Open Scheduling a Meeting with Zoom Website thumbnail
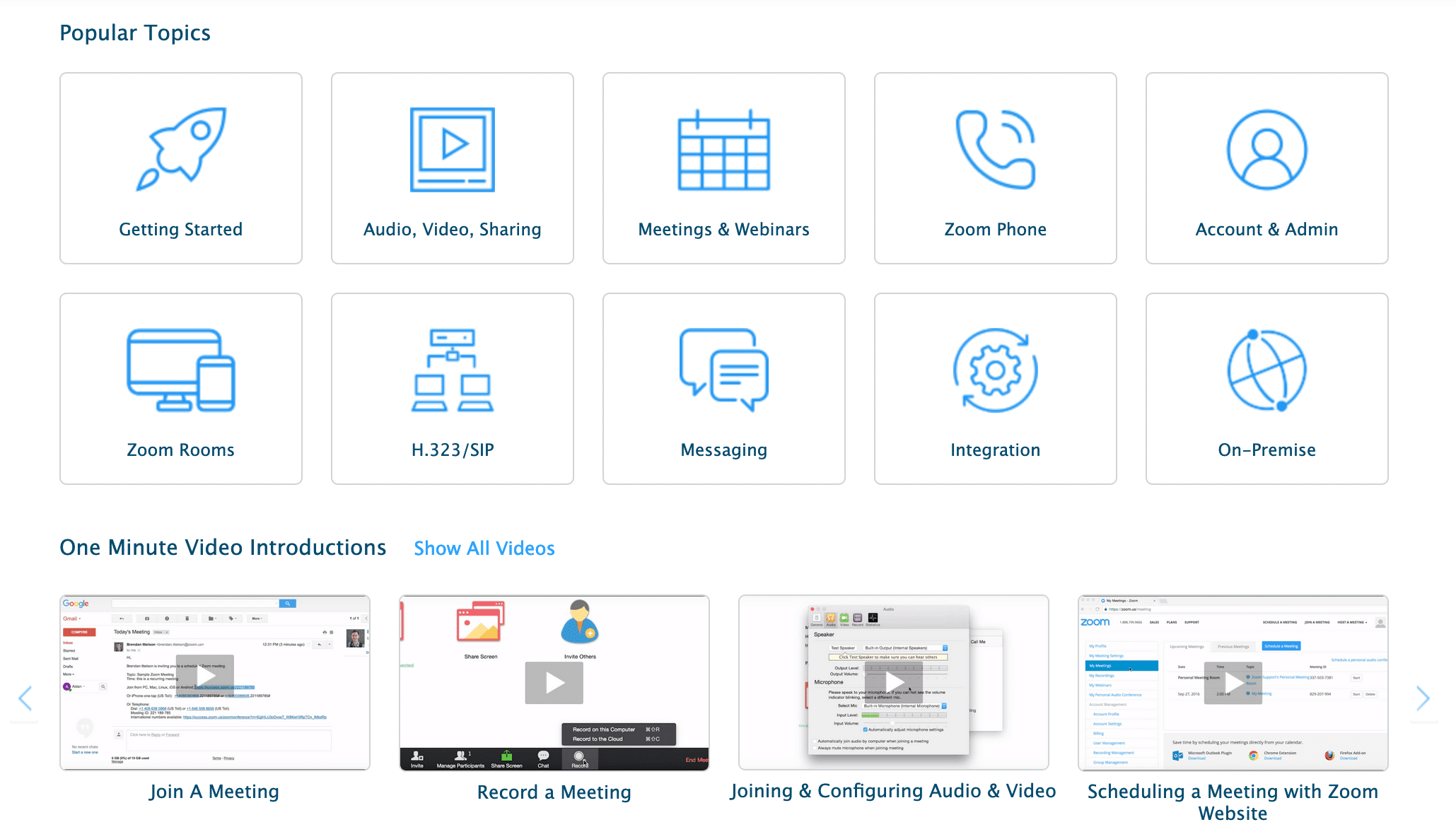 (1233, 683)
